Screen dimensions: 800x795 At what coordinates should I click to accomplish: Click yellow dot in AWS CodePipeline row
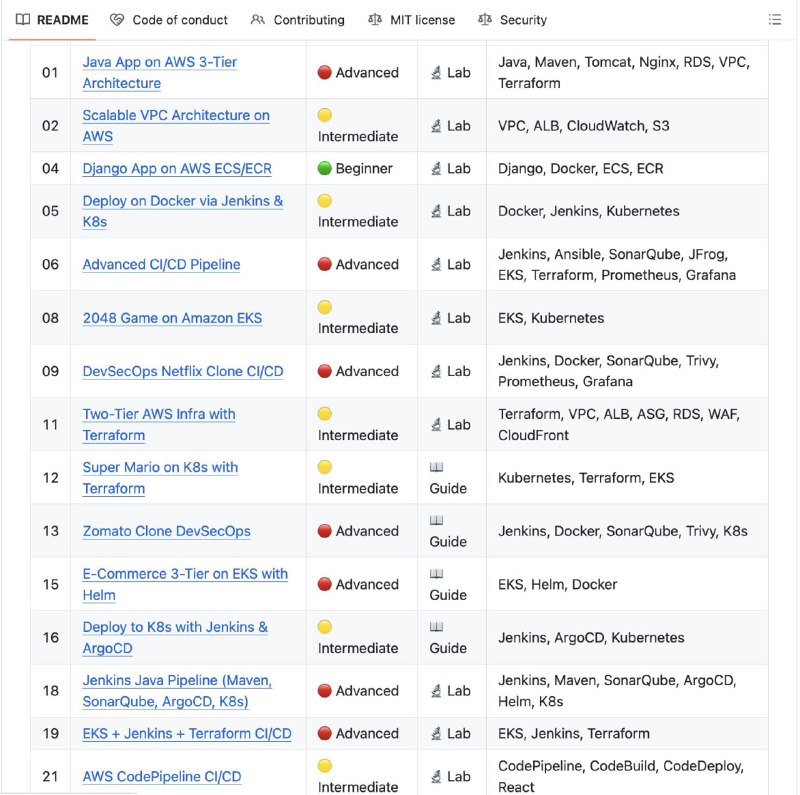pyautogui.click(x=324, y=765)
